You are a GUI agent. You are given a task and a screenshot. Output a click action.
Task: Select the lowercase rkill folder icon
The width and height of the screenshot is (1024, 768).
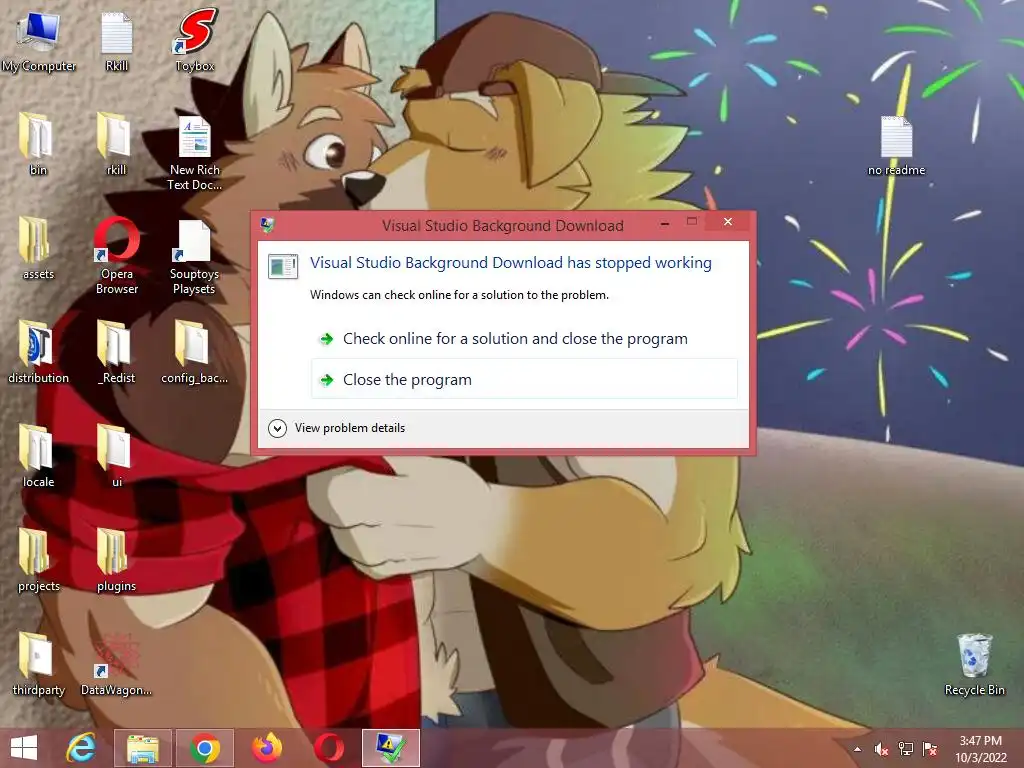click(116, 145)
